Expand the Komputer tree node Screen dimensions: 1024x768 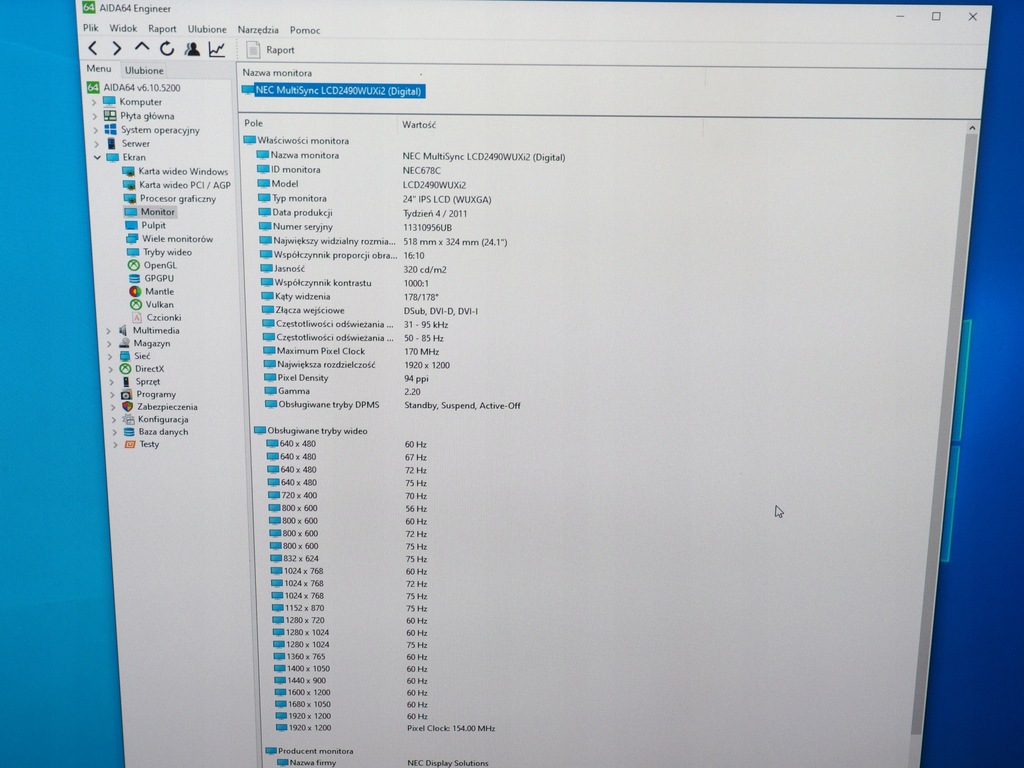pos(93,103)
